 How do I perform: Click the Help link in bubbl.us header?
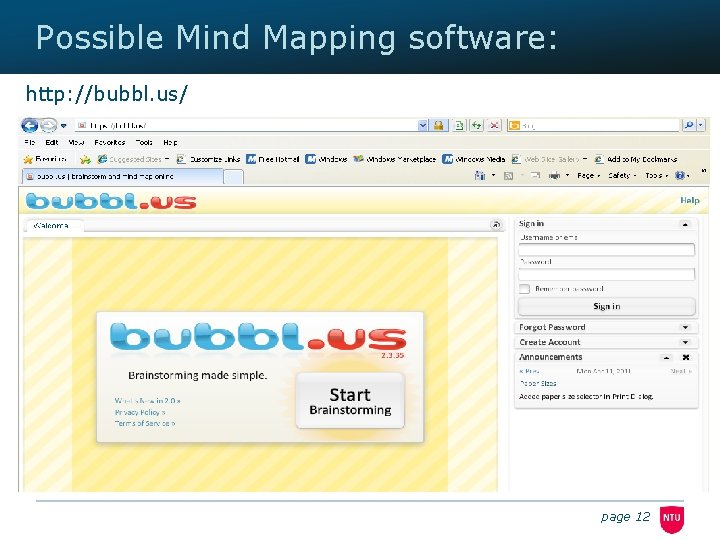[690, 200]
